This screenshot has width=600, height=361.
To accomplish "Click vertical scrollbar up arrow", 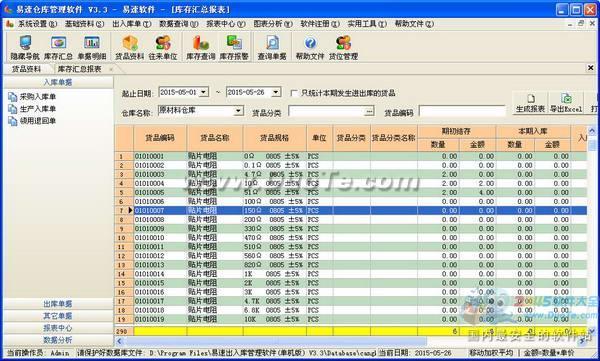I will [x=592, y=131].
